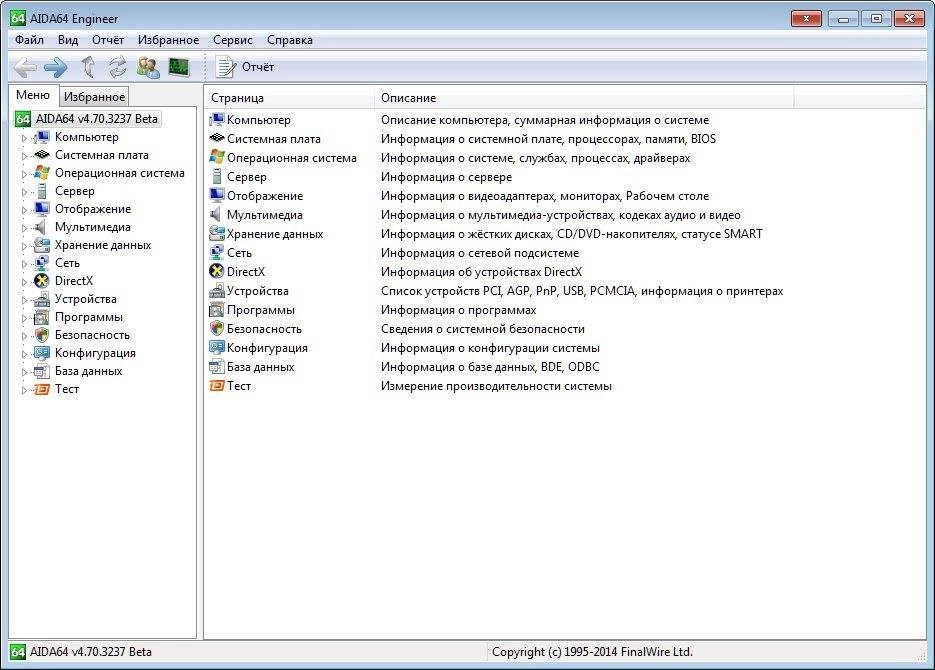Open the Файл menu
The height and width of the screenshot is (670, 935).
(29, 40)
